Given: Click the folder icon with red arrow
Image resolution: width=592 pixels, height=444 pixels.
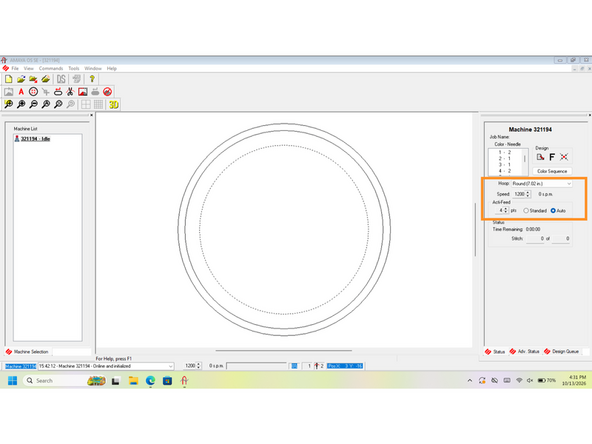Looking at the screenshot, I should pyautogui.click(x=33, y=79).
